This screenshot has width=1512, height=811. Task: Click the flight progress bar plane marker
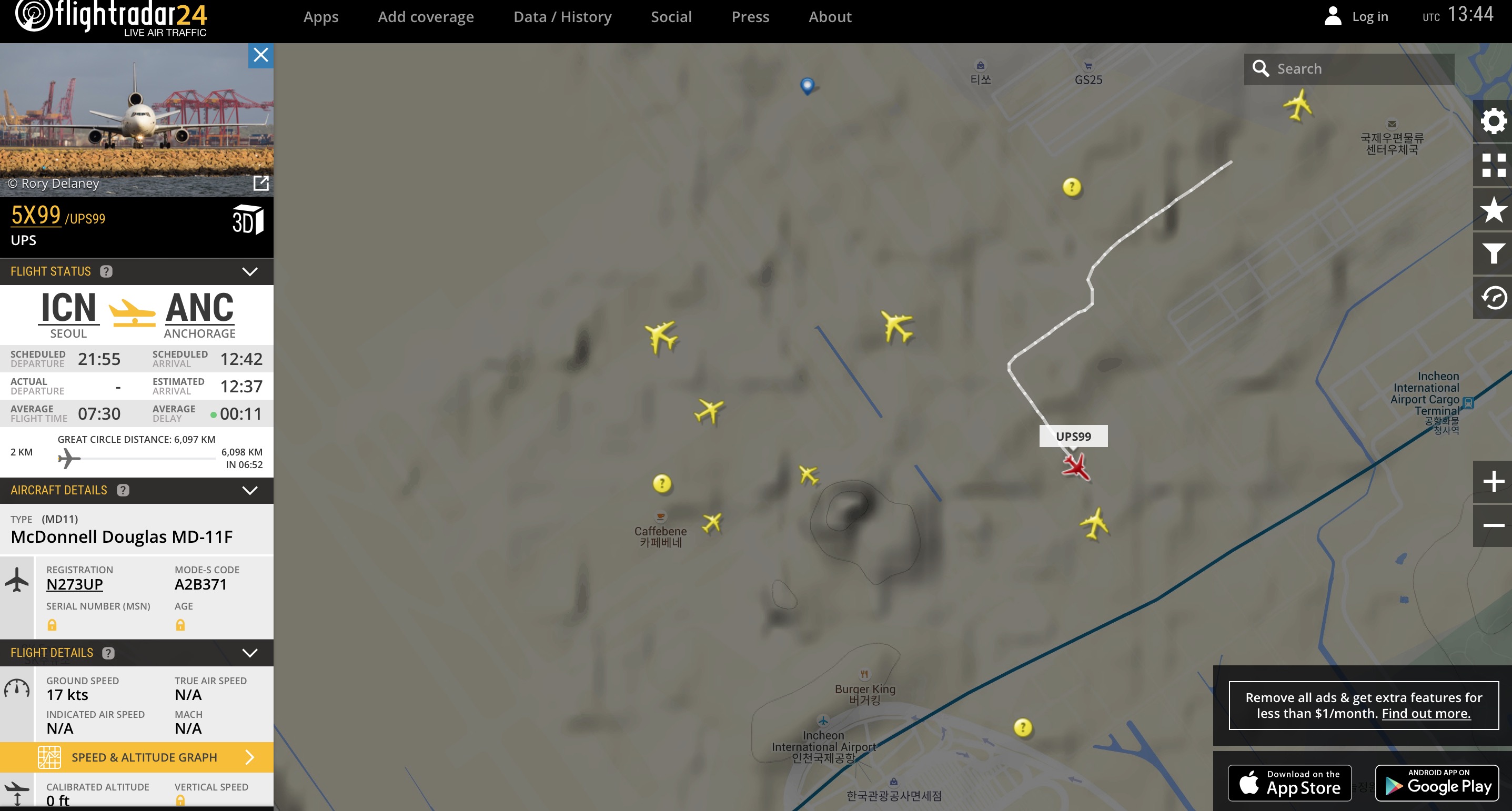coord(69,458)
